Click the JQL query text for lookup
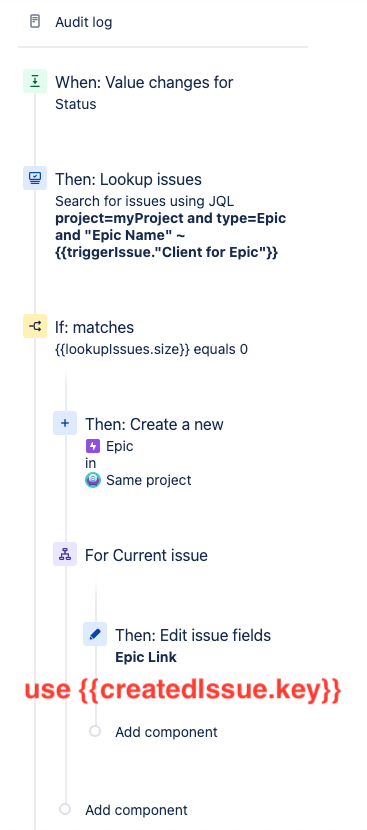 click(171, 235)
